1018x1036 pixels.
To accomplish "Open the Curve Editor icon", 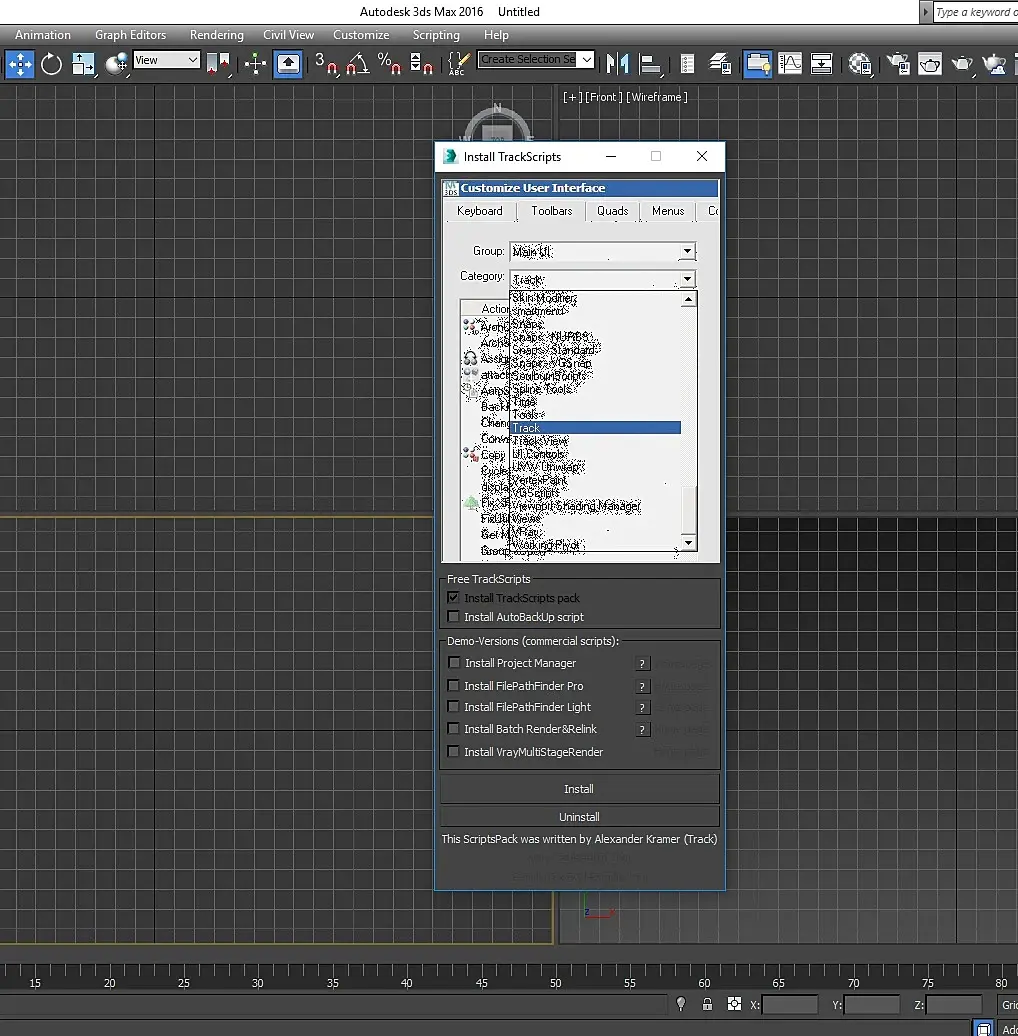I will [x=790, y=64].
